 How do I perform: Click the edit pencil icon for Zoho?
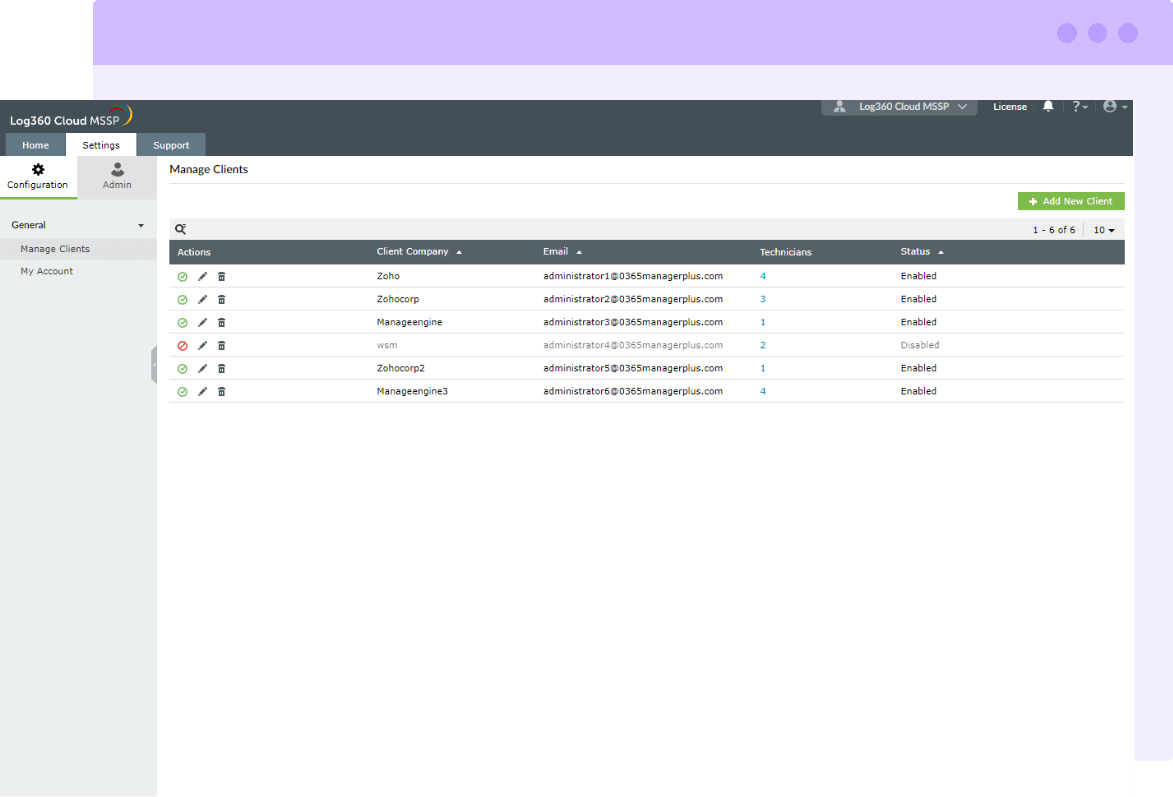coord(202,276)
